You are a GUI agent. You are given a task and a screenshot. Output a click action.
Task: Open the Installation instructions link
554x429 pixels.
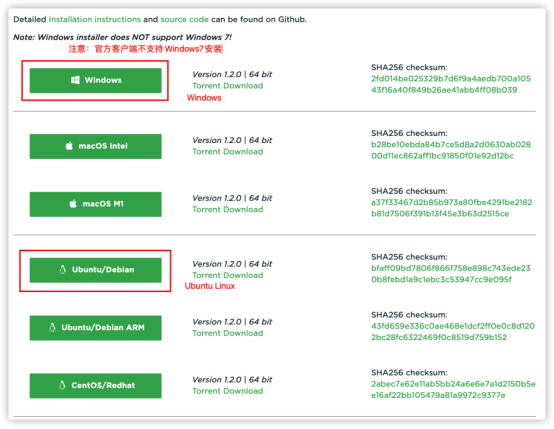pyautogui.click(x=95, y=19)
